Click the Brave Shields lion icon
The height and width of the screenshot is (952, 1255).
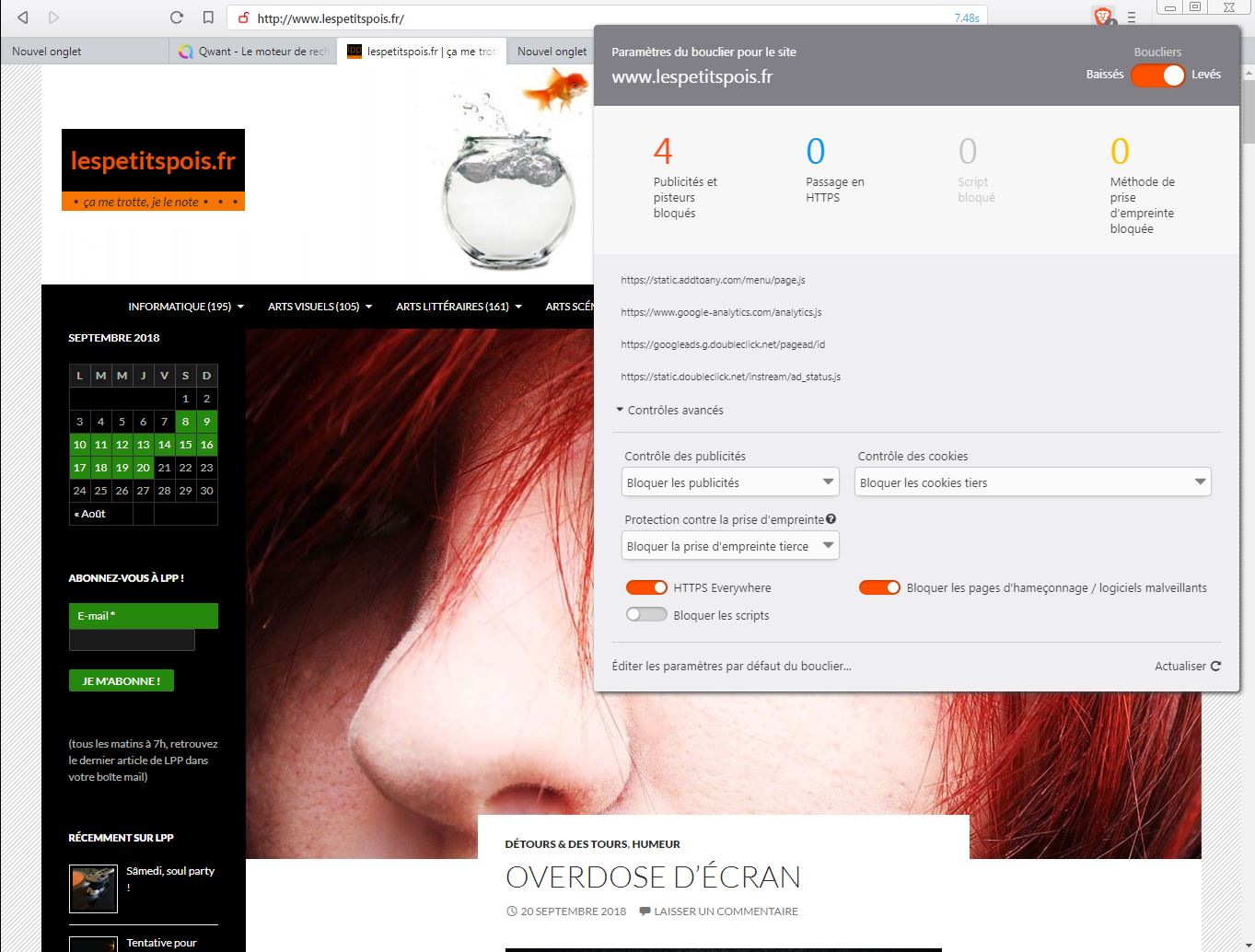click(x=1102, y=17)
